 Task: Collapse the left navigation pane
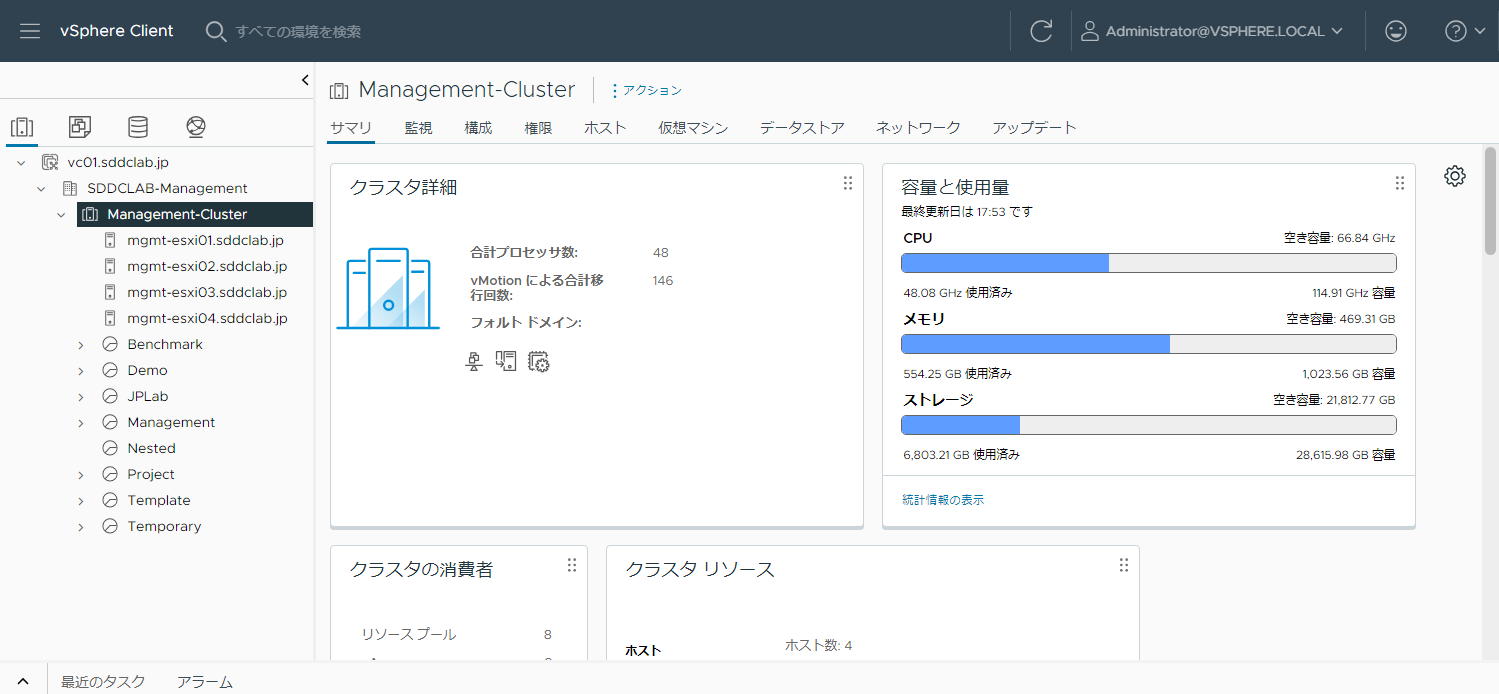click(305, 80)
